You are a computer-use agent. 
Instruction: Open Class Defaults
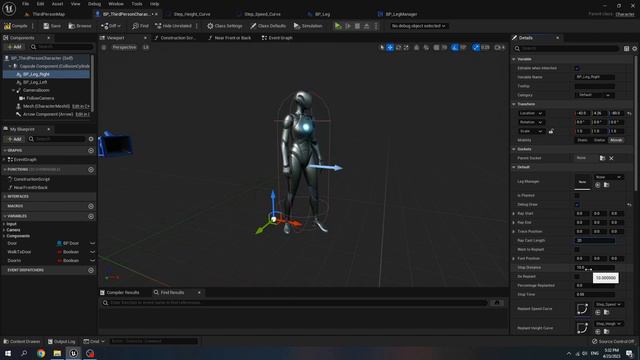point(268,26)
